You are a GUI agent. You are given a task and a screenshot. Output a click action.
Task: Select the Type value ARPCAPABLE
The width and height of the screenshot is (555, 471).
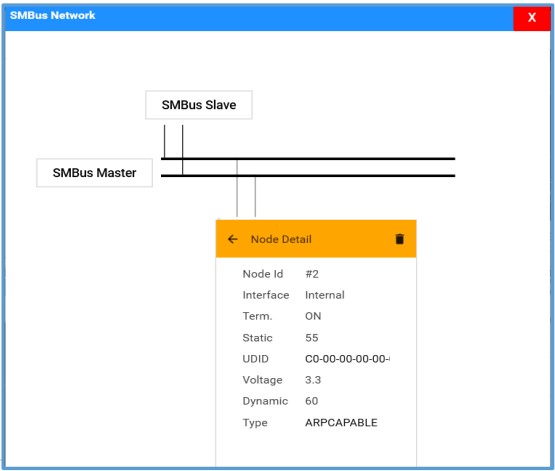pos(341,423)
